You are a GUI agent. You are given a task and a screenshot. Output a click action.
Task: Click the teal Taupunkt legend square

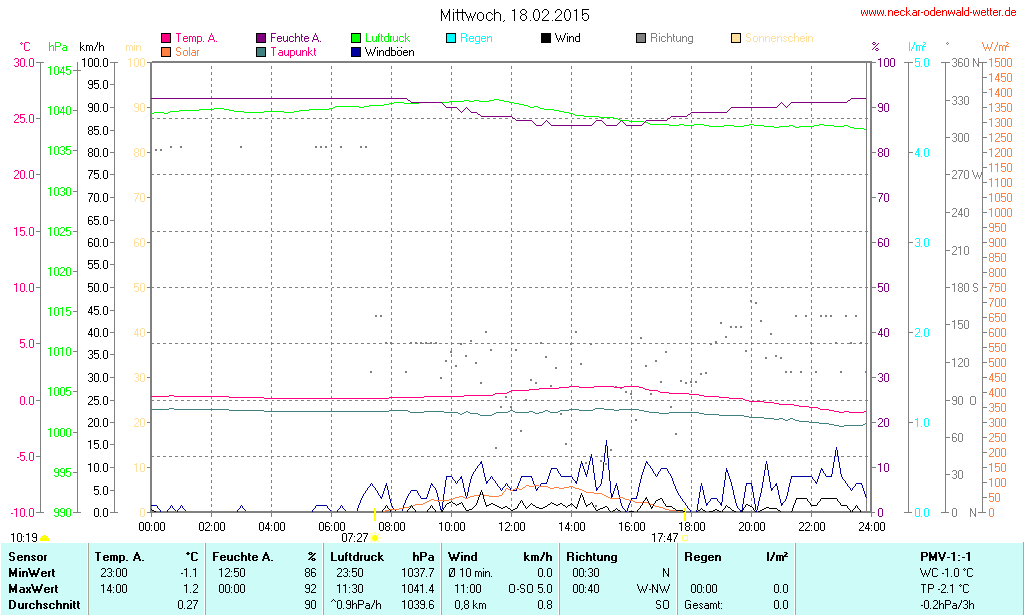(x=261, y=52)
